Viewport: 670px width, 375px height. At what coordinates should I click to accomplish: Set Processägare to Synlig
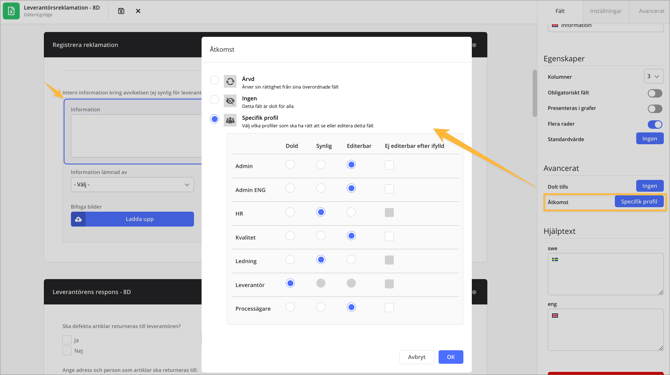tap(321, 307)
